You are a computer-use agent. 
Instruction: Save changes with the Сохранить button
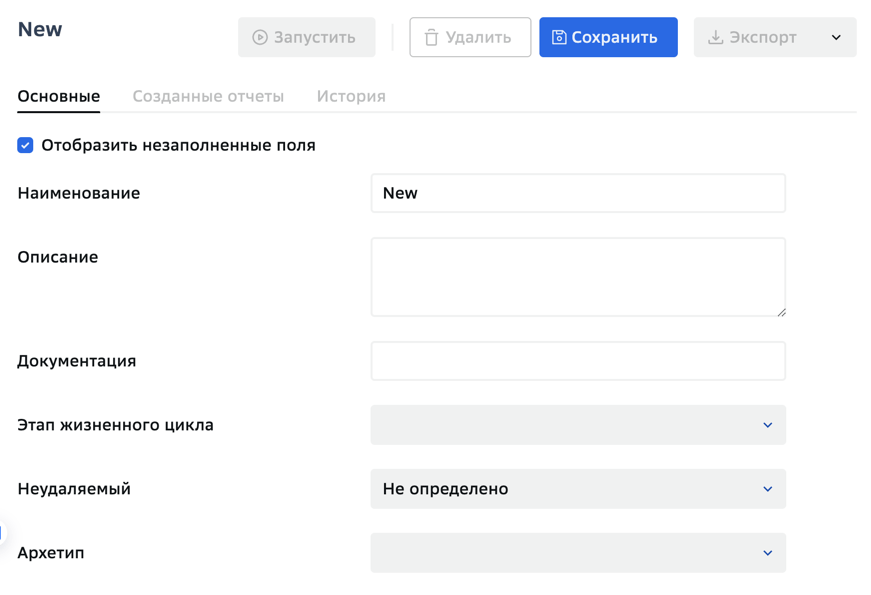[x=608, y=37]
